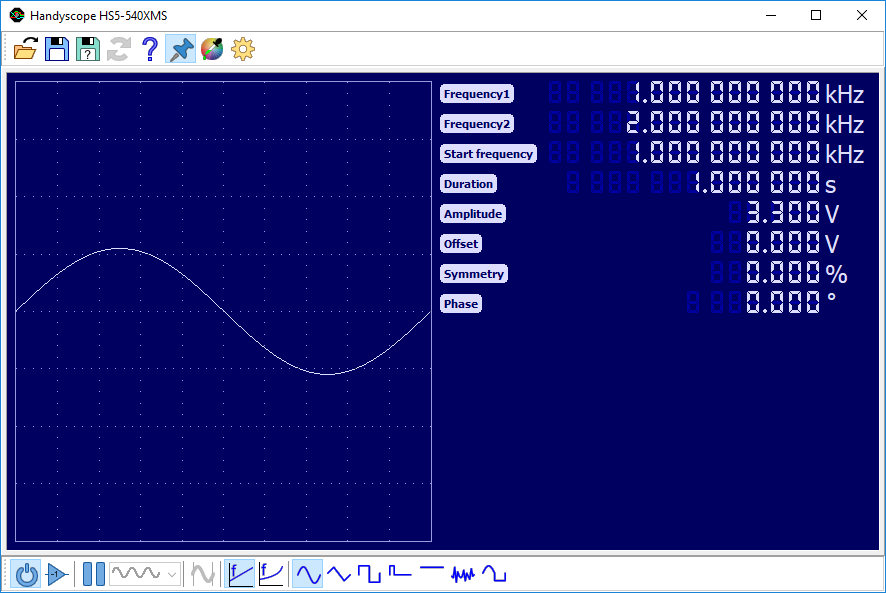Screen dimensions: 886x593
Task: Save settings with the blue floppy disk icon
Action: (57, 48)
